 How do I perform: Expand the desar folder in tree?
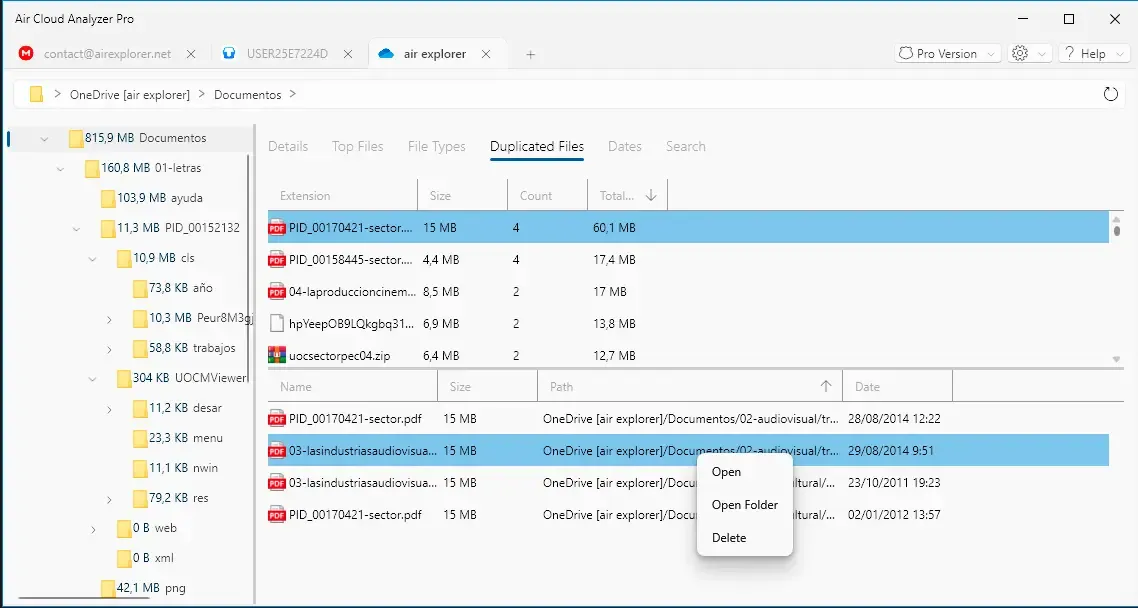pyautogui.click(x=109, y=410)
